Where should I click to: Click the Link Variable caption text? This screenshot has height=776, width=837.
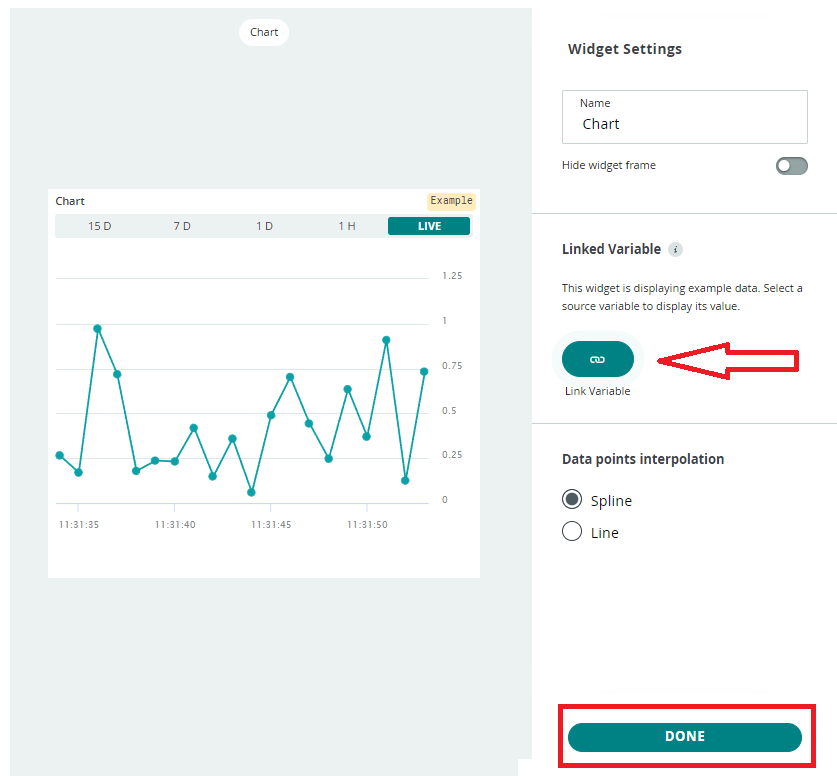click(x=597, y=391)
